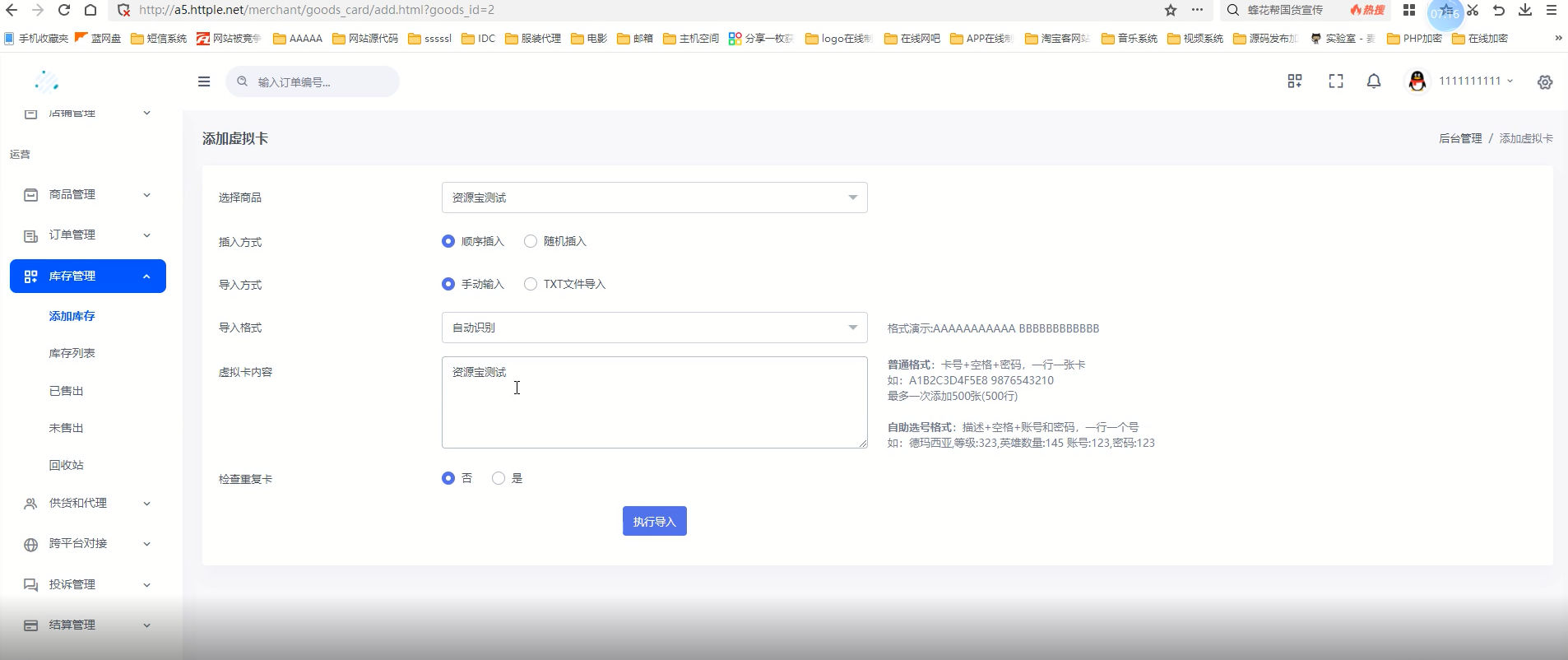The width and height of the screenshot is (1568, 660).
Task: Open quick apps grid icon in header
Action: pyautogui.click(x=1295, y=81)
